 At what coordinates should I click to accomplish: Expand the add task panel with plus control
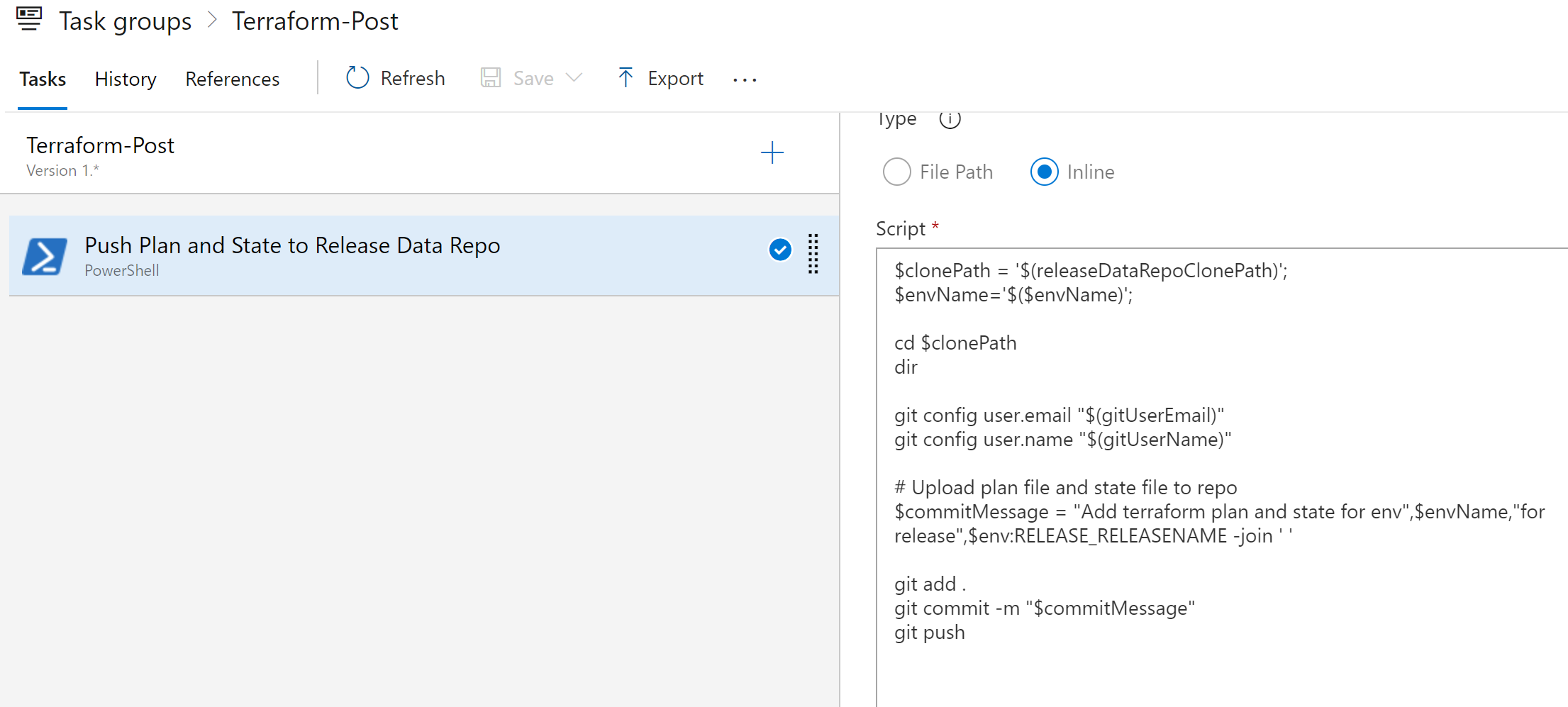pos(772,152)
